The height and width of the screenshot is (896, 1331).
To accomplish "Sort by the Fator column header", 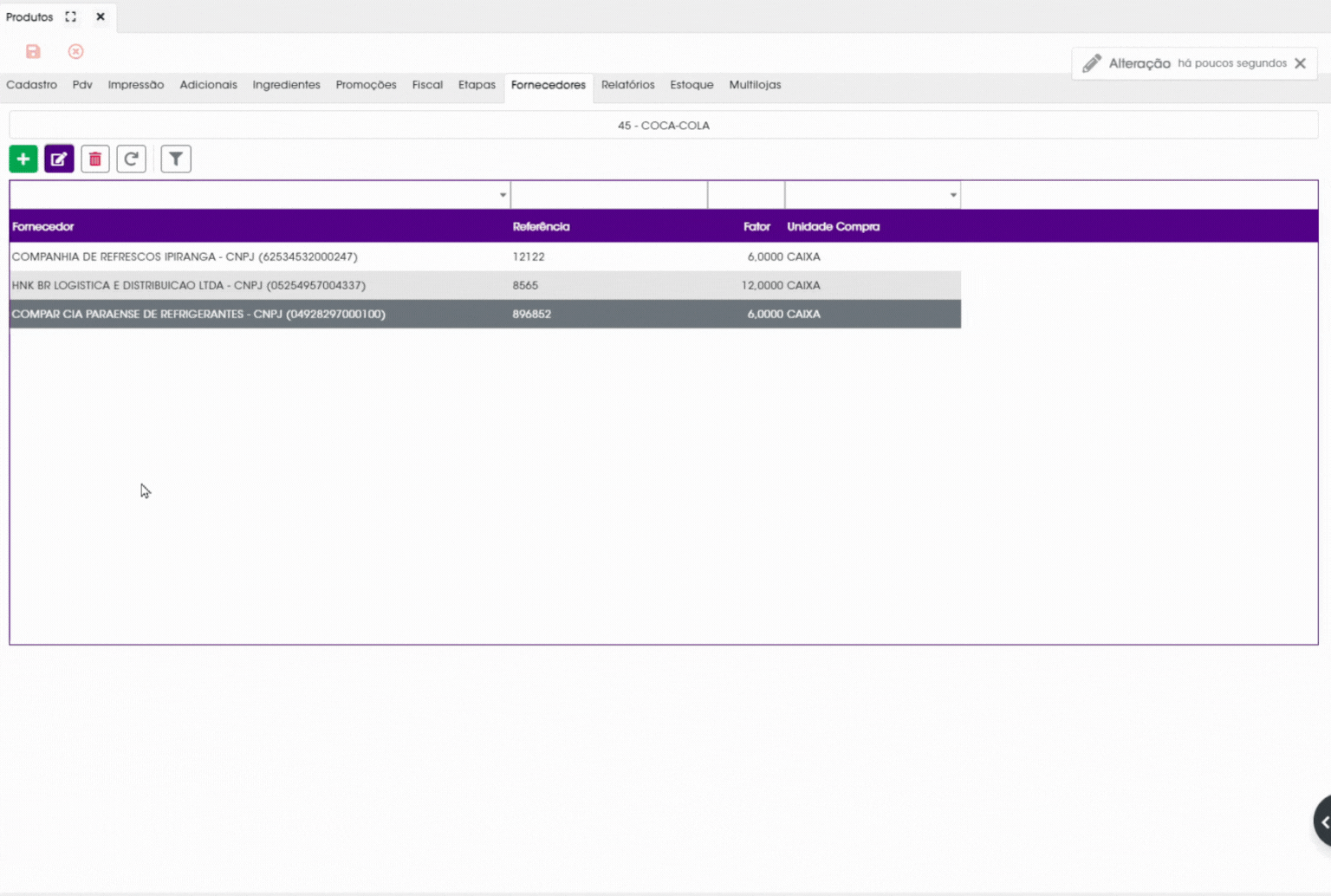I will point(756,226).
